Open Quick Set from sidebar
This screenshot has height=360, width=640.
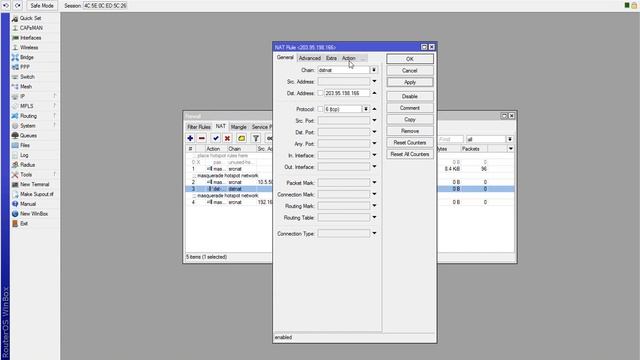[x=31, y=18]
